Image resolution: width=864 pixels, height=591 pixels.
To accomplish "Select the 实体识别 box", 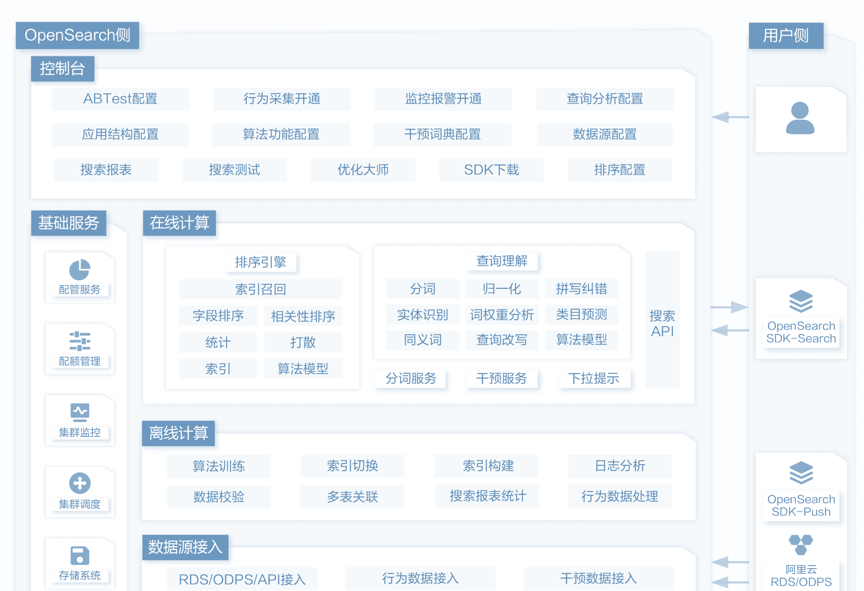I will click(x=423, y=315).
